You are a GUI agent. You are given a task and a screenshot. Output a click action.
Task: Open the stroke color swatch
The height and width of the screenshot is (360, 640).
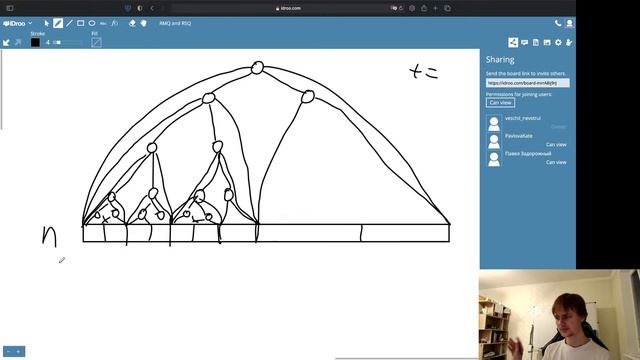(36, 42)
